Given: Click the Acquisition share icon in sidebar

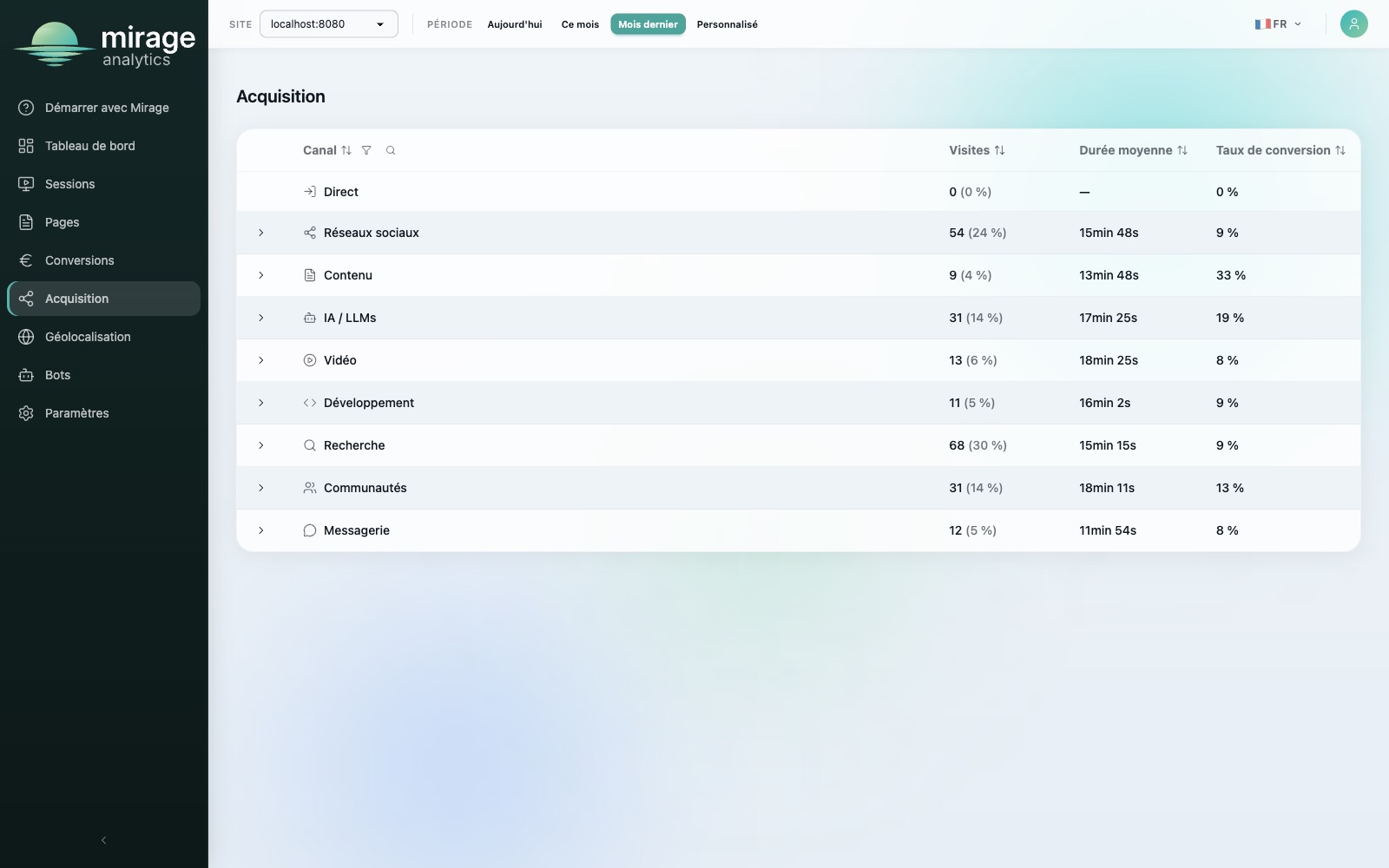Looking at the screenshot, I should point(26,299).
